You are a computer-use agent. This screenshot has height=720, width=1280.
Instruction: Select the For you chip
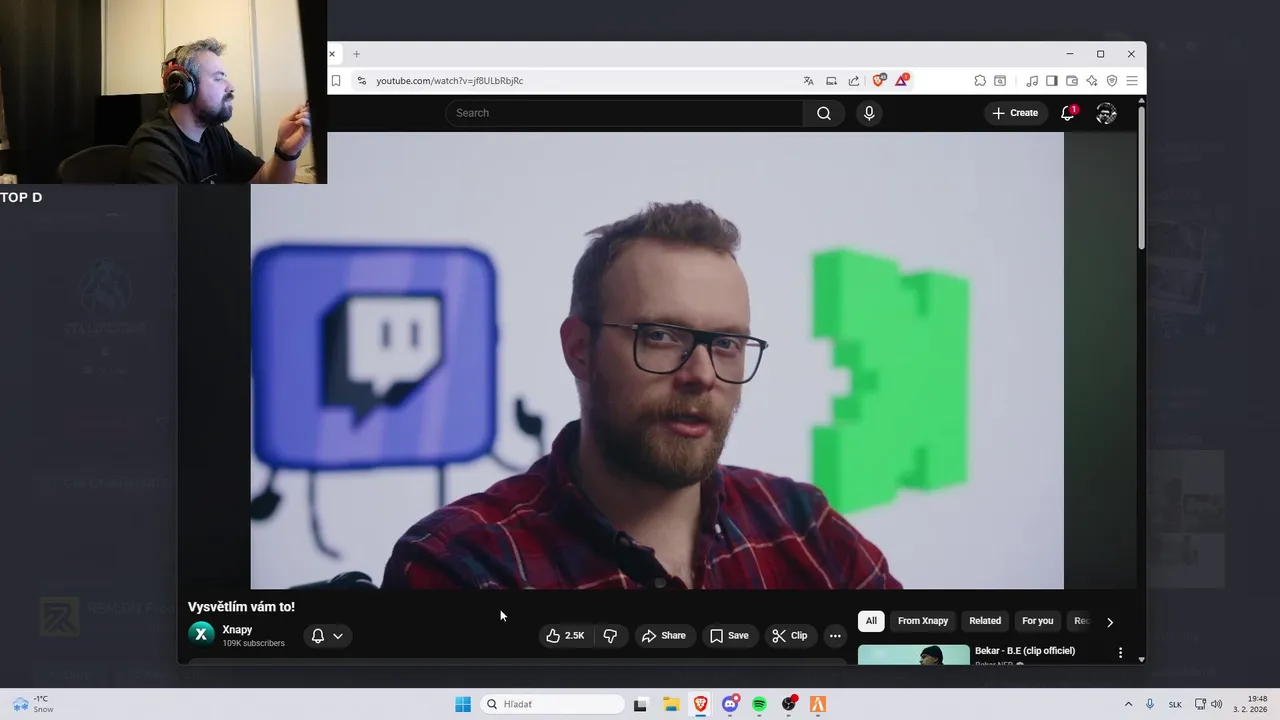(1037, 621)
